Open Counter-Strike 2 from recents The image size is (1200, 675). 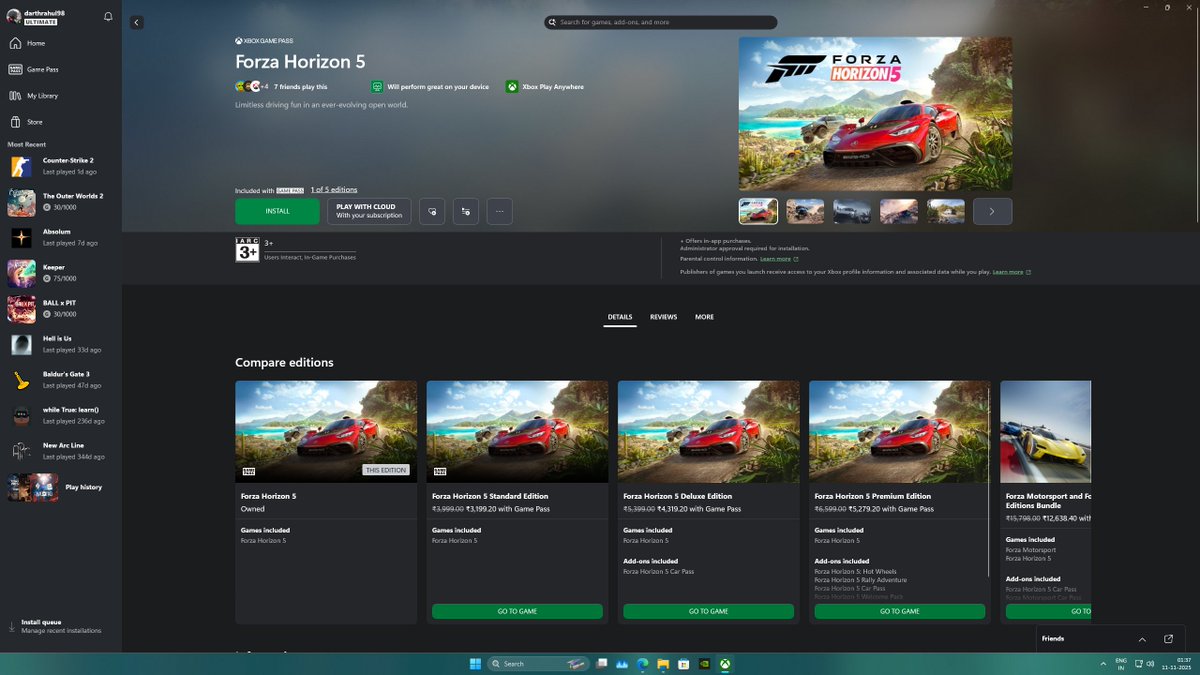(61, 166)
